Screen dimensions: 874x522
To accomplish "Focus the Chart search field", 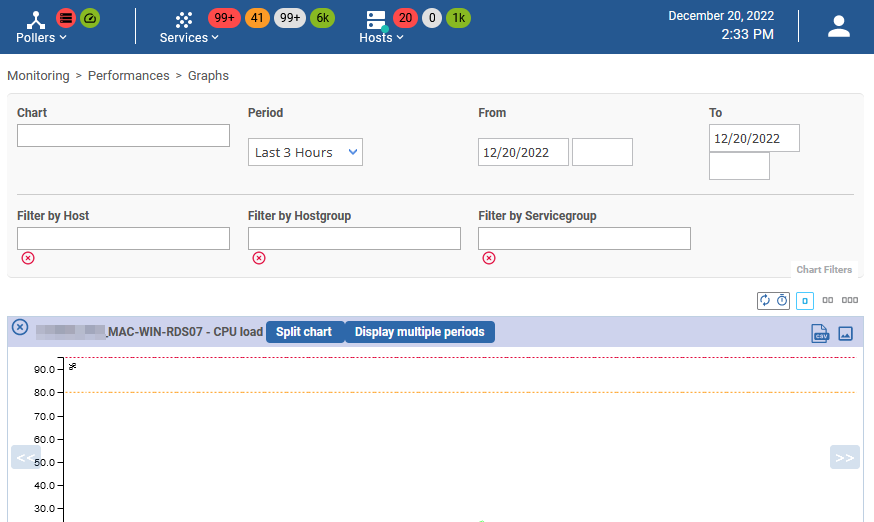I will 123,136.
